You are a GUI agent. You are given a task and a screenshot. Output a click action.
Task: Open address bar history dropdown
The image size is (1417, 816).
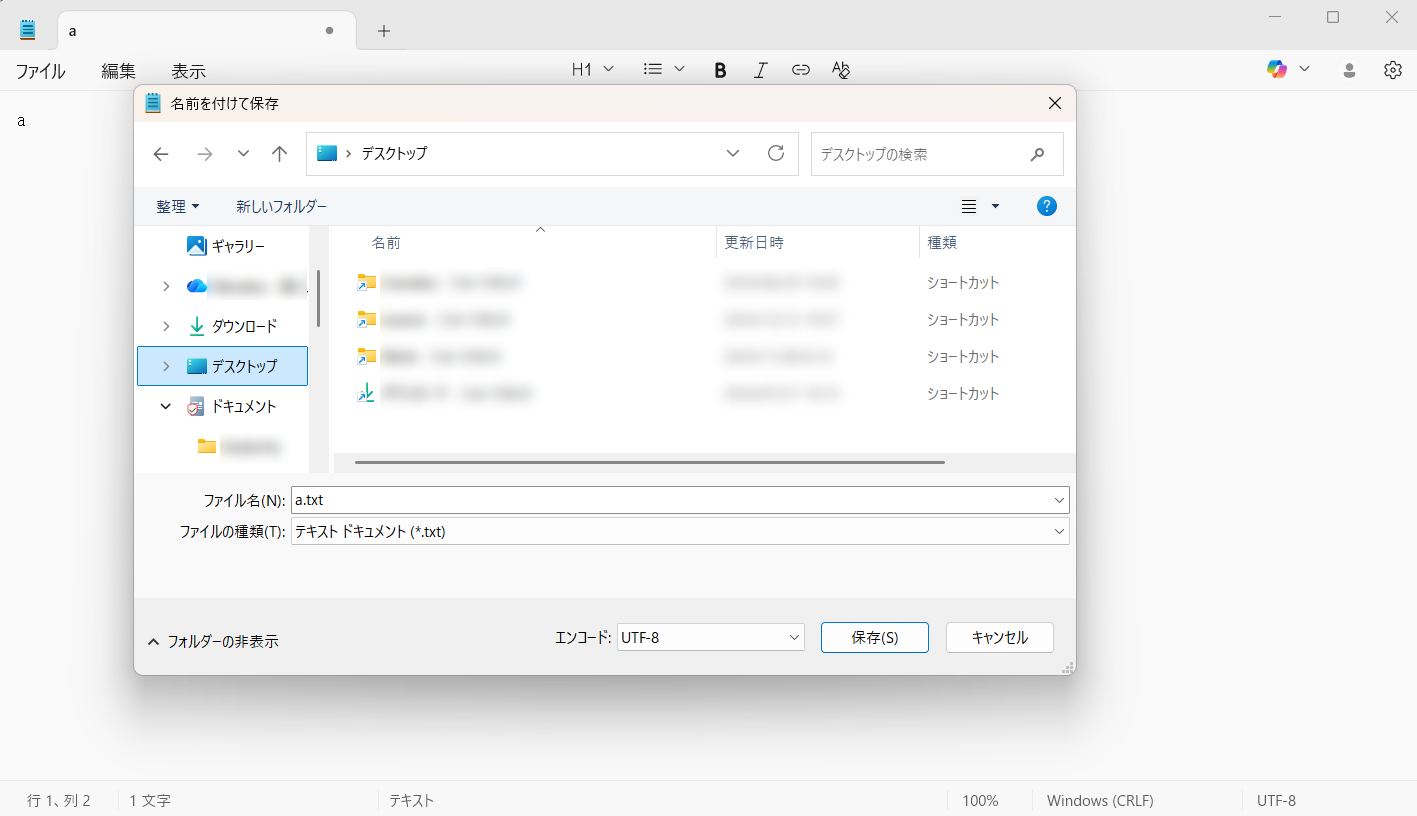733,153
